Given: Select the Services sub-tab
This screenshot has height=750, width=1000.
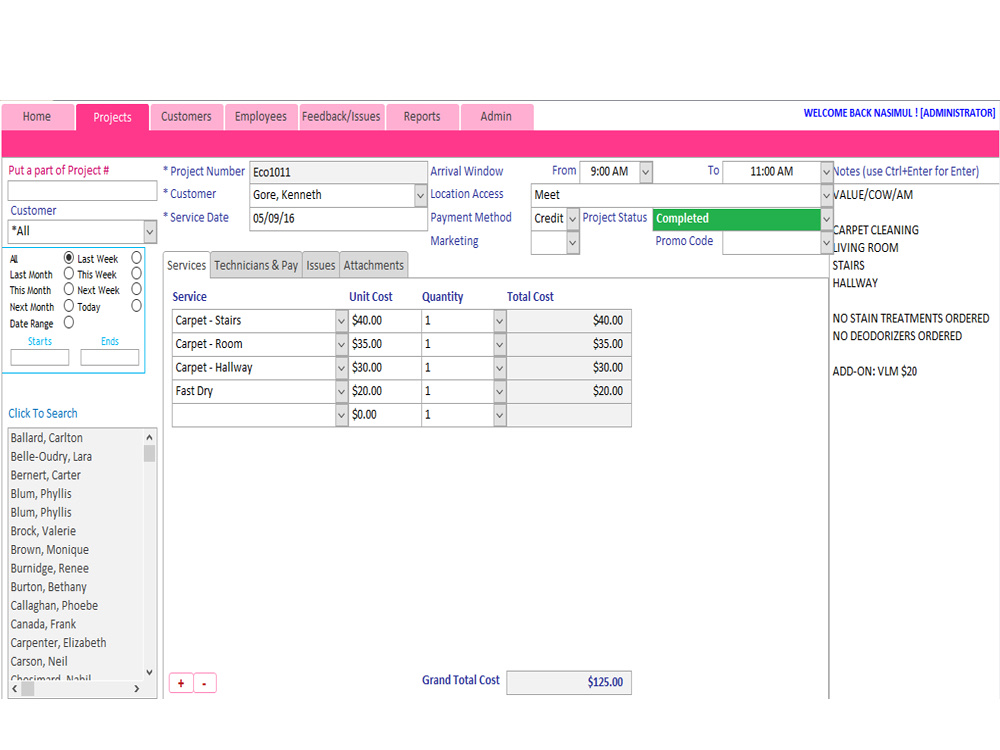Looking at the screenshot, I should pyautogui.click(x=187, y=265).
